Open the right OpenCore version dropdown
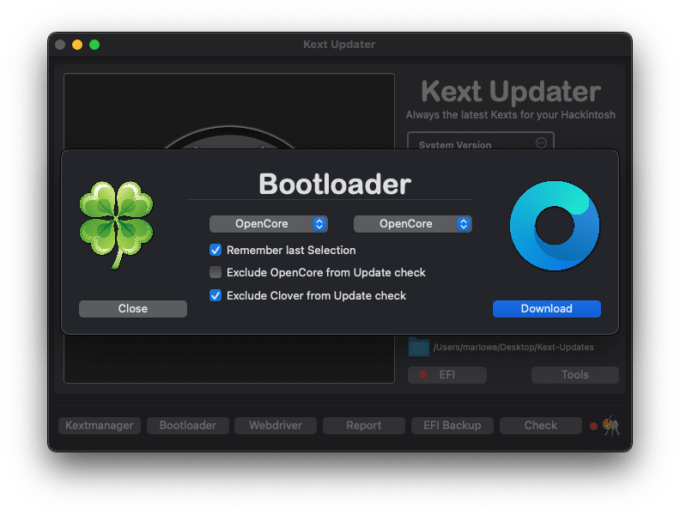The height and width of the screenshot is (515, 680). click(412, 224)
